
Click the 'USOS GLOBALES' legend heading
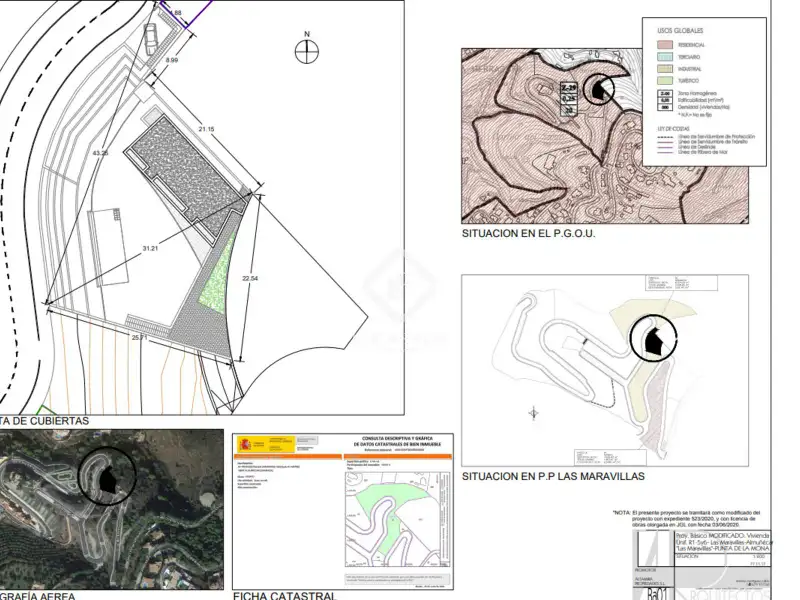(x=679, y=32)
